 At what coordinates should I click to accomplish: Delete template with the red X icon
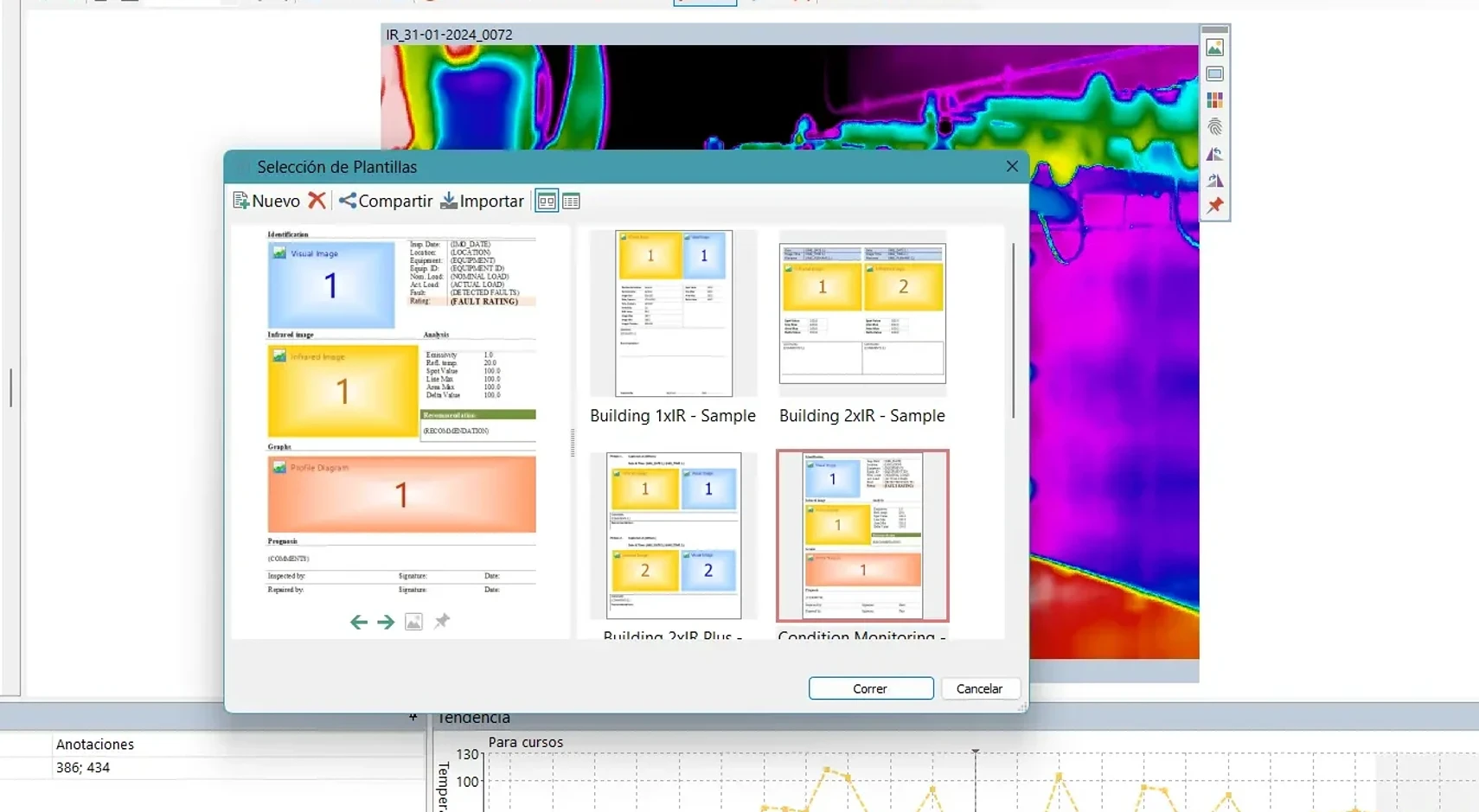[317, 201]
